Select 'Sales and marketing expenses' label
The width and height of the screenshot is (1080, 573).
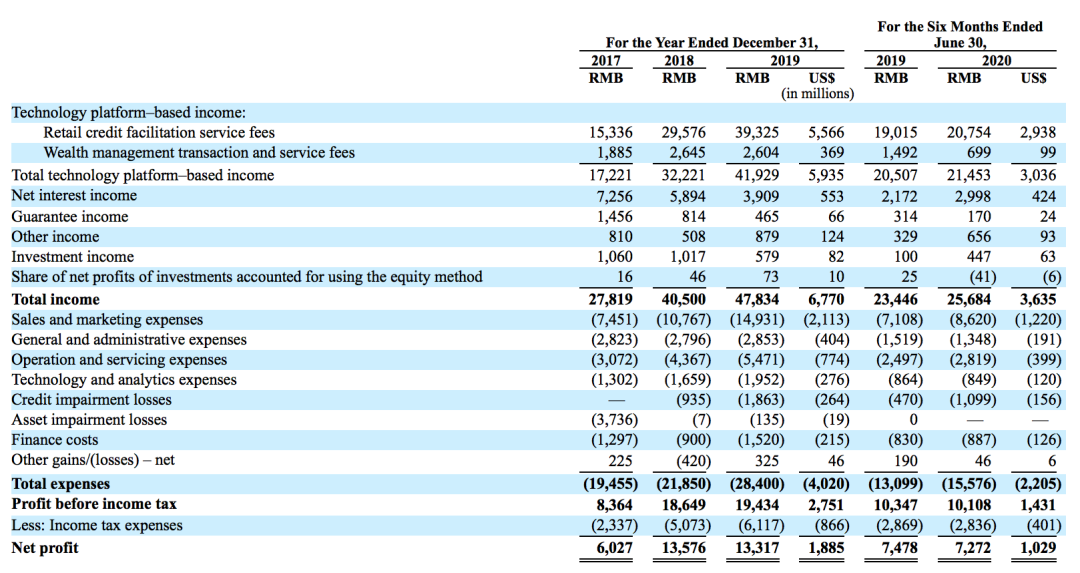click(x=107, y=319)
